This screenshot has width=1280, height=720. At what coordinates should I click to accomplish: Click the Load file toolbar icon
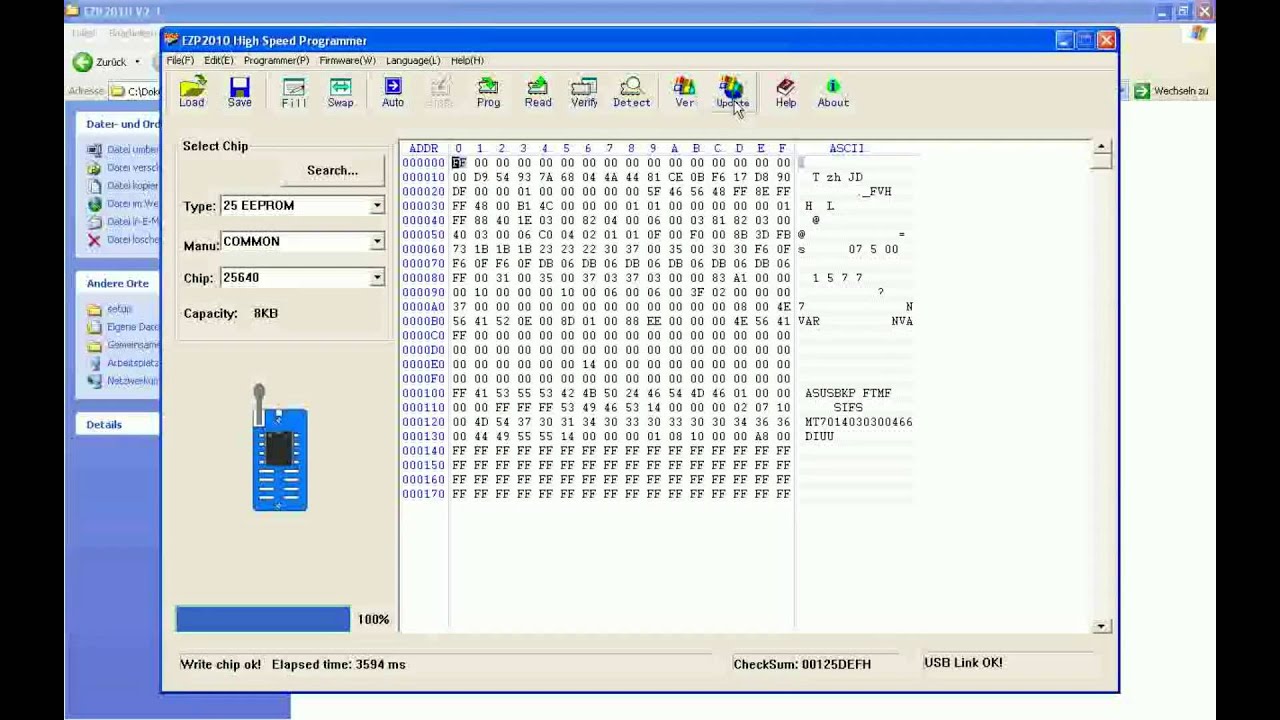pyautogui.click(x=192, y=92)
